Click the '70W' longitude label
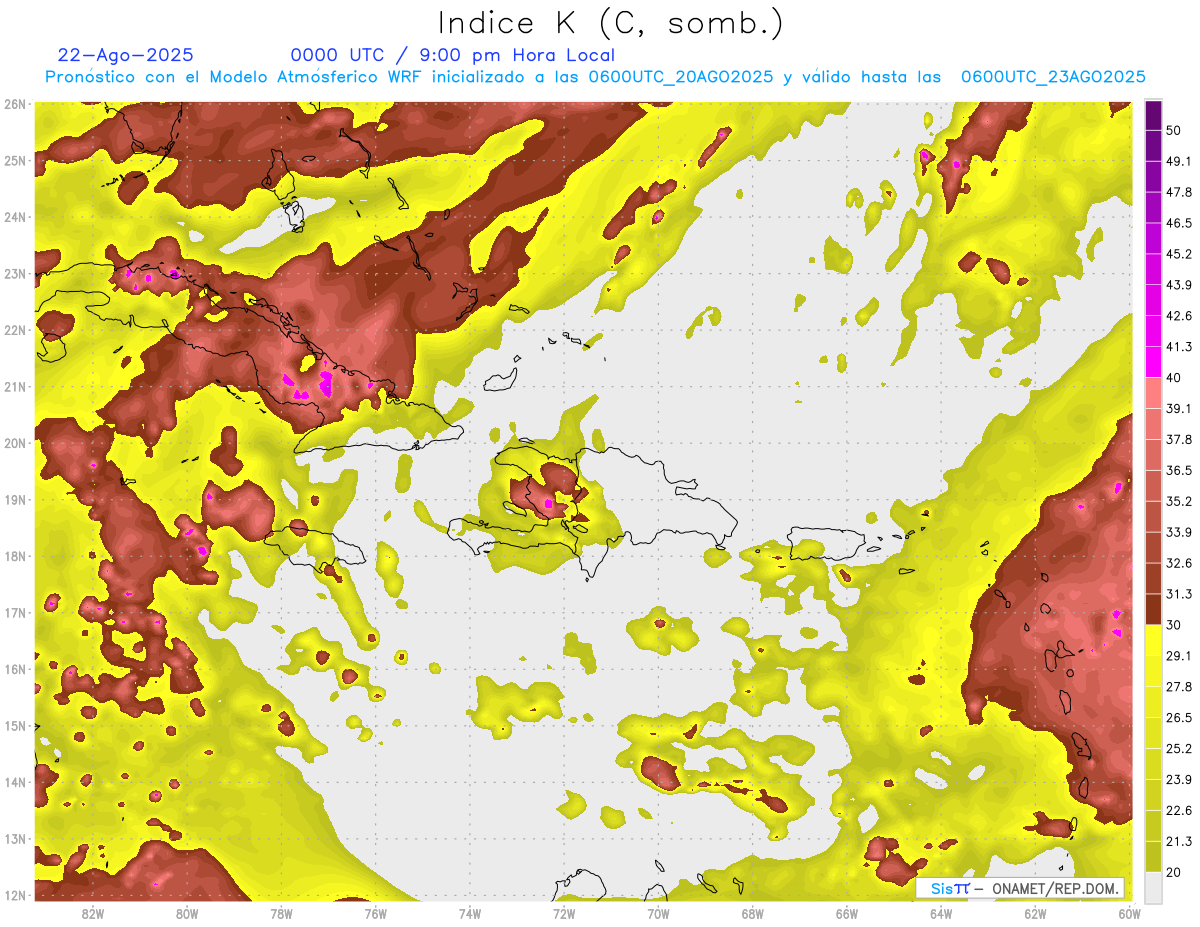The image size is (1200, 927). 658,913
